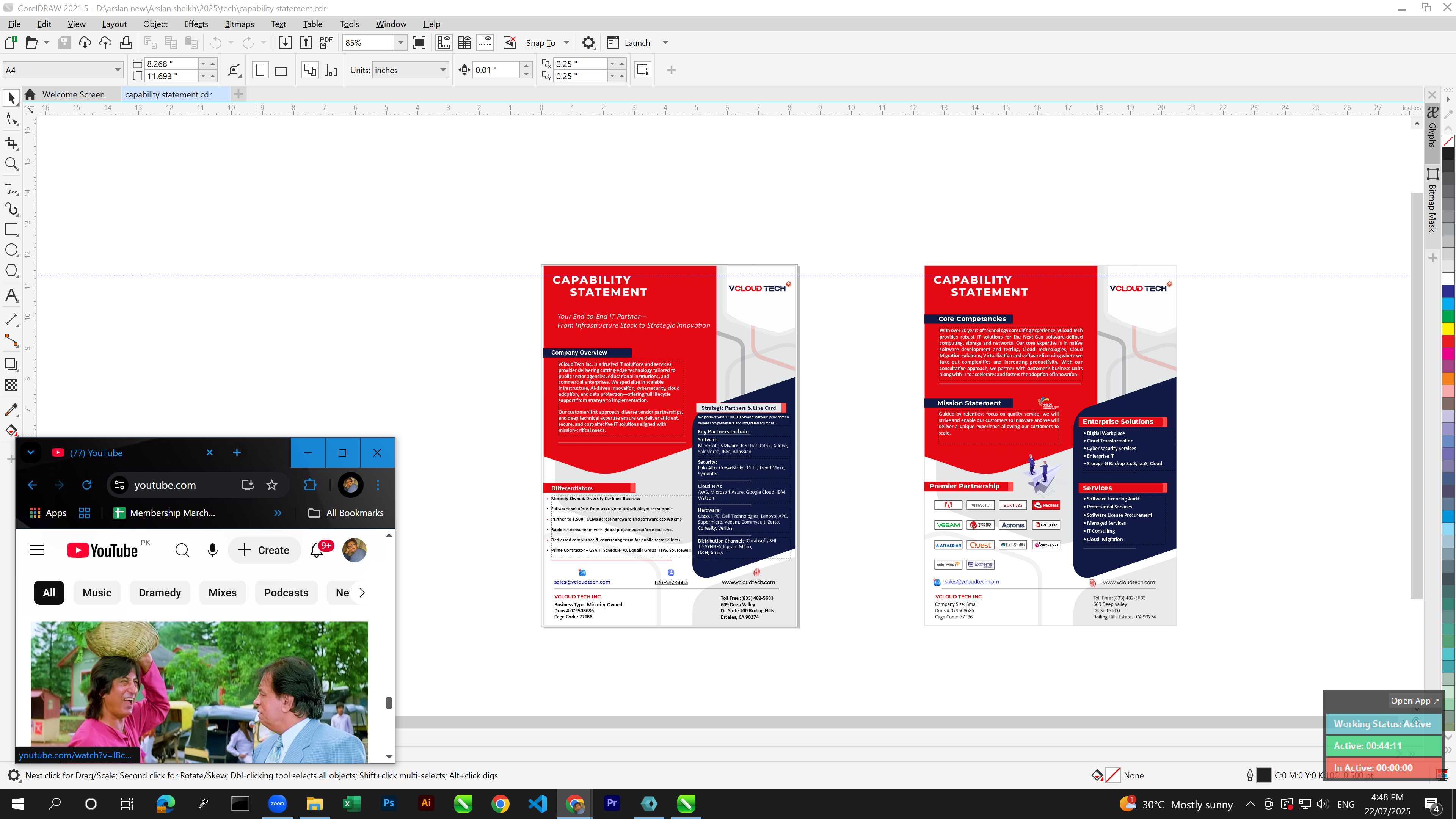Select the Polygon tool
Screen dimensions: 1456x819
(11, 271)
